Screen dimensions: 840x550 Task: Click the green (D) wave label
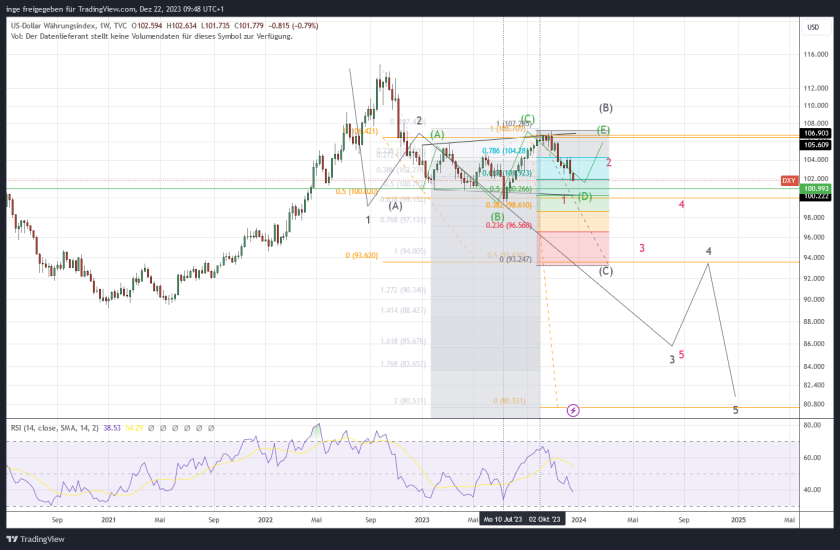point(585,196)
